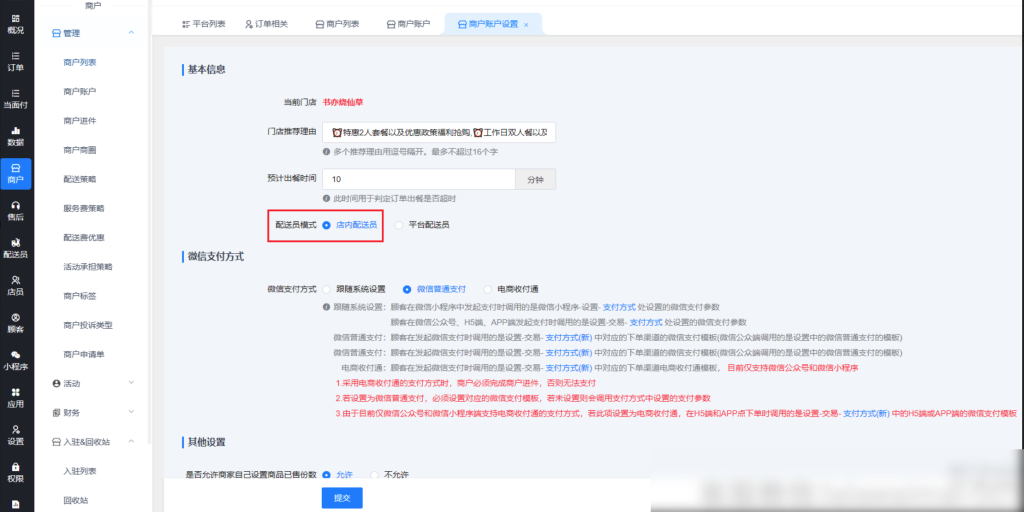Click the 顾客 customer icon

pyautogui.click(x=16, y=317)
